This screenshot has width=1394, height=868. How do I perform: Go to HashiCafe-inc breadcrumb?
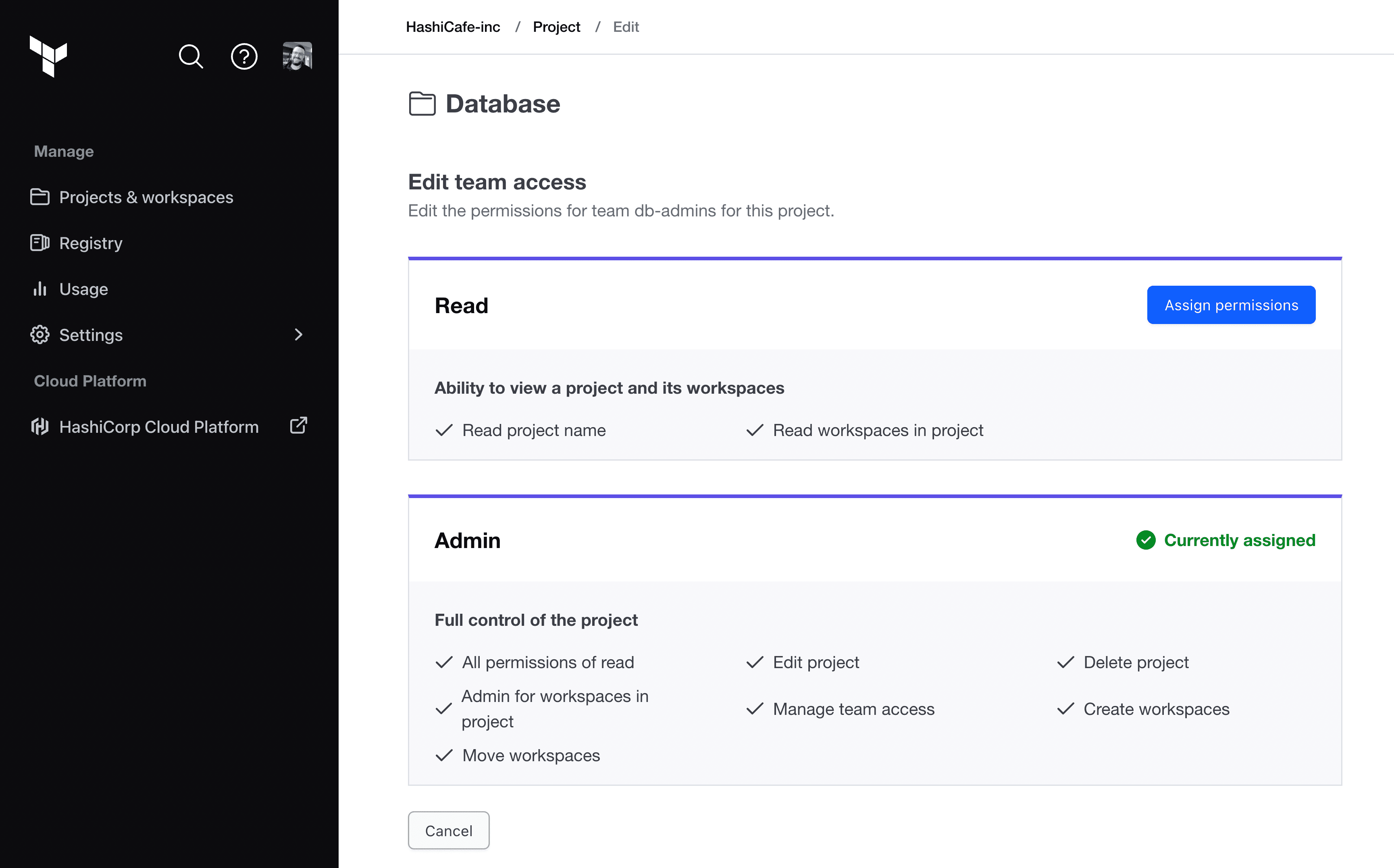tap(453, 27)
